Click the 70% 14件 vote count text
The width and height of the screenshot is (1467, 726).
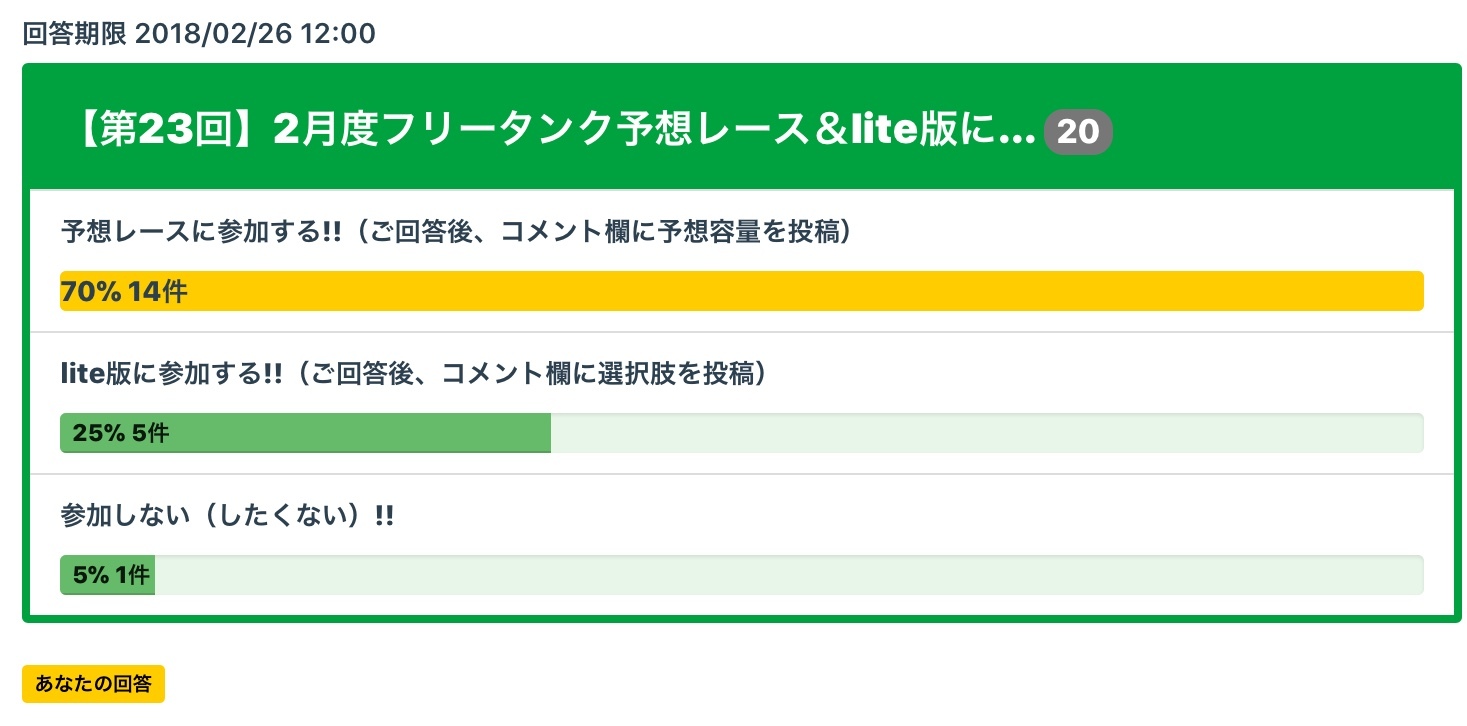pyautogui.click(x=124, y=292)
